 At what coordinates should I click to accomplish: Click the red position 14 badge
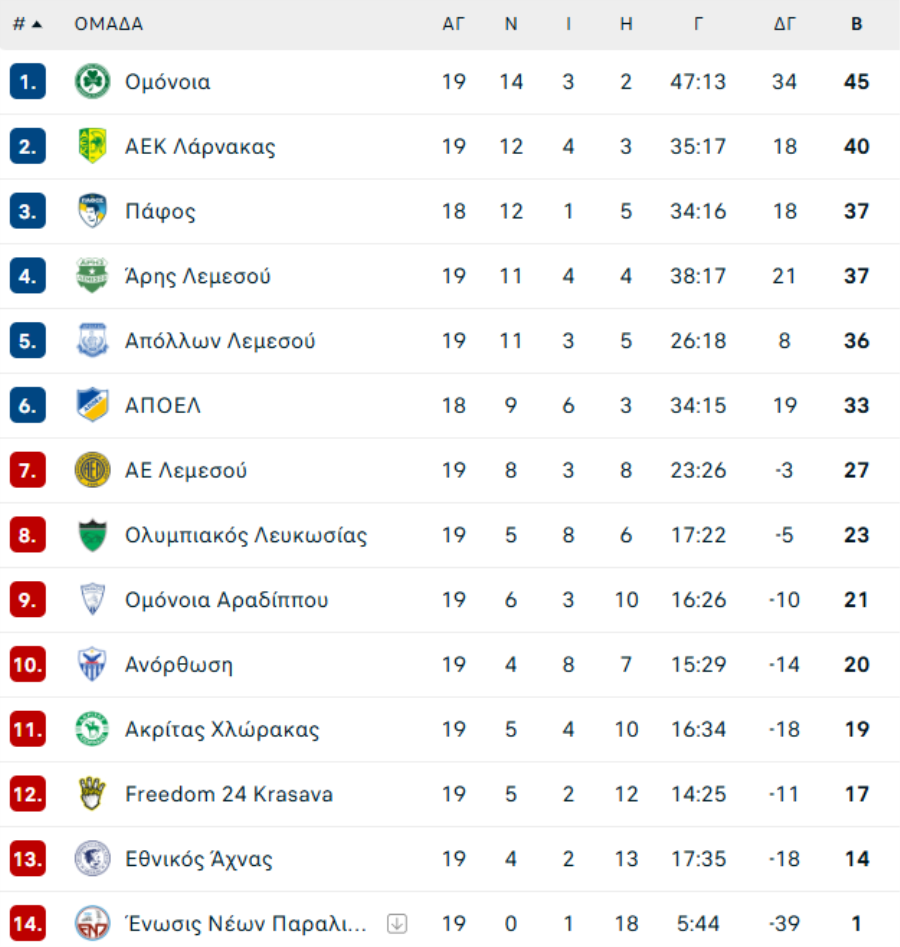pyautogui.click(x=28, y=924)
